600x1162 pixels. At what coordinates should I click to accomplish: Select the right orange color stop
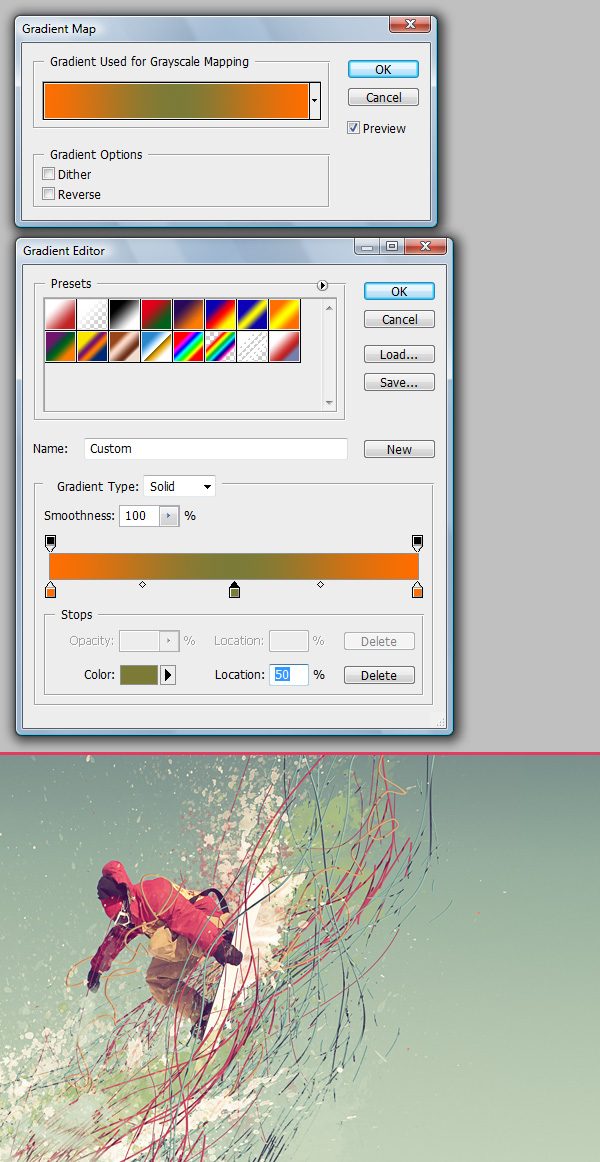(x=418, y=590)
